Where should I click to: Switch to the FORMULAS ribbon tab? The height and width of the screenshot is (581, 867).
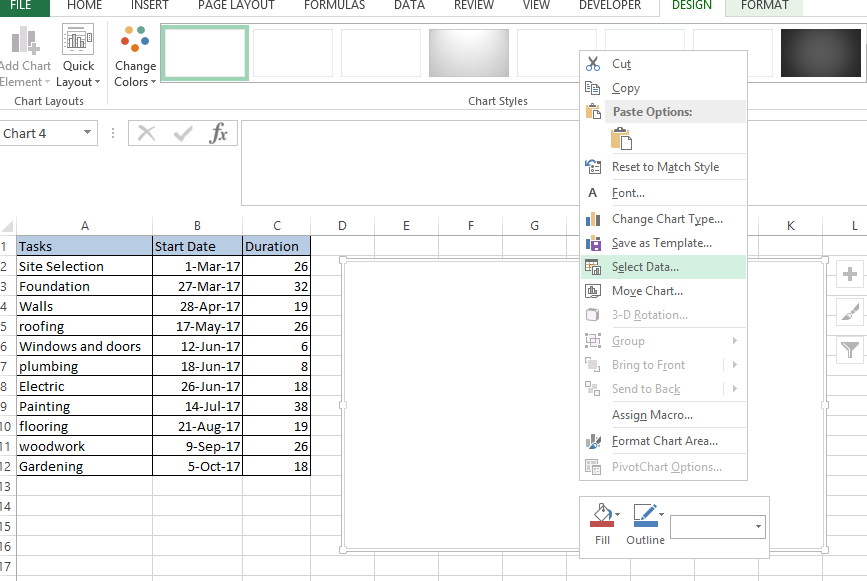tap(334, 6)
